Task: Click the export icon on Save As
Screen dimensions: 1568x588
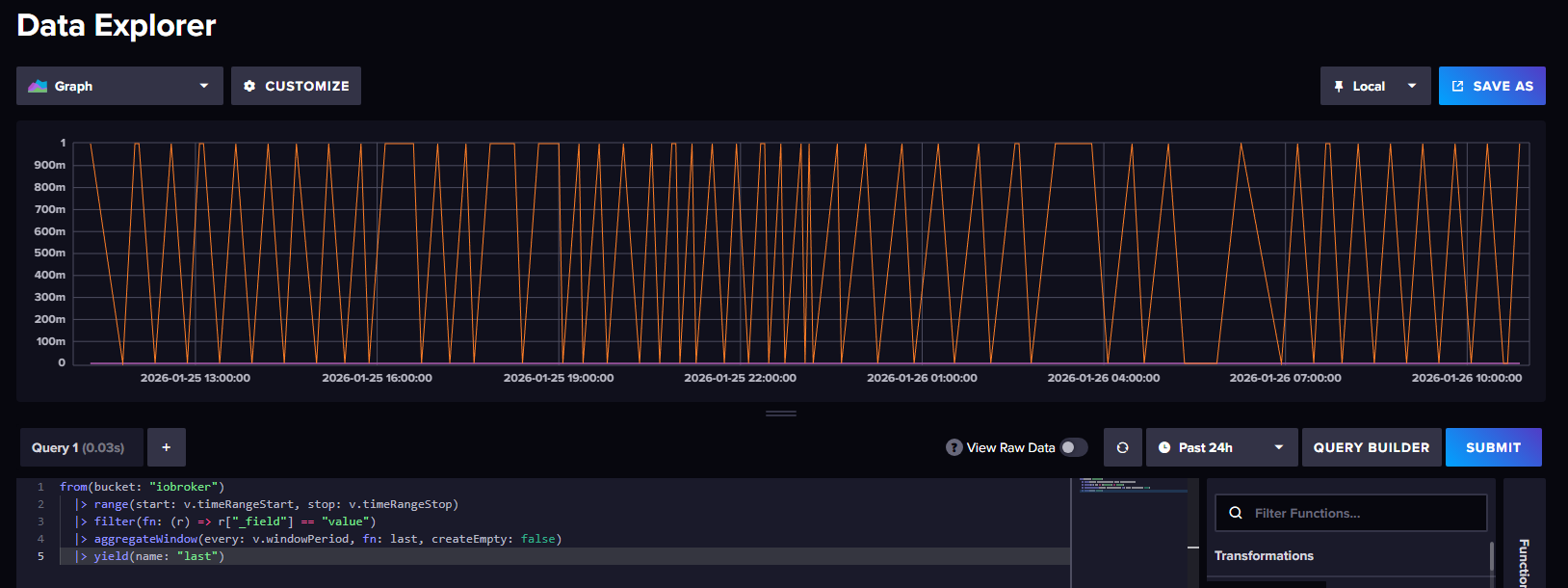Action: coord(1457,86)
